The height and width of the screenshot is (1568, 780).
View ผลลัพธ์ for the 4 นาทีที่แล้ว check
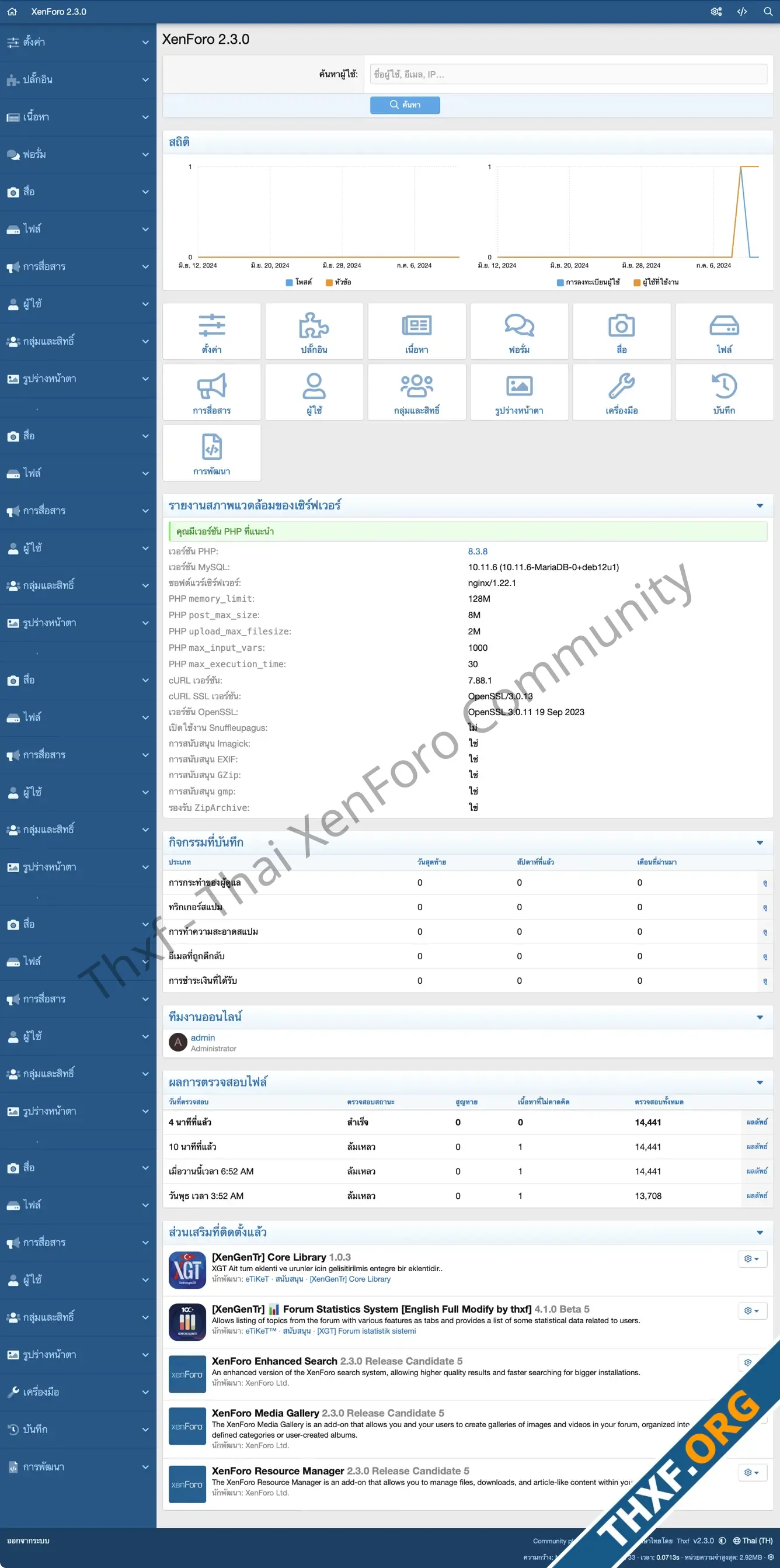[757, 1122]
